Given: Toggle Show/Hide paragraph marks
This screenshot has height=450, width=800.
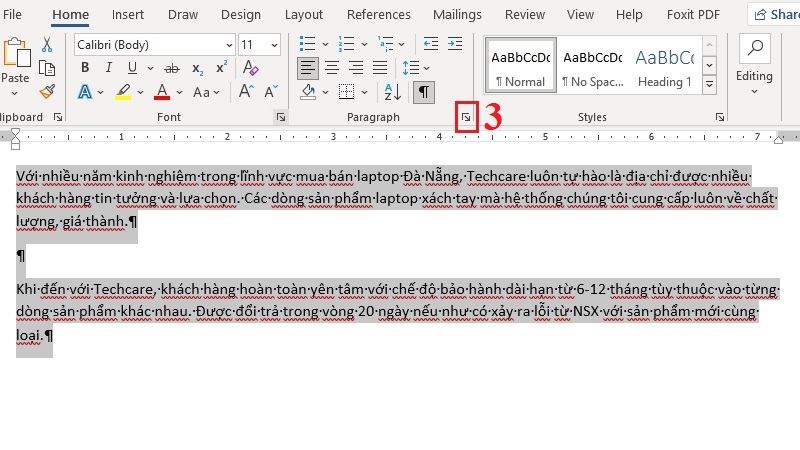Looking at the screenshot, I should tap(423, 92).
